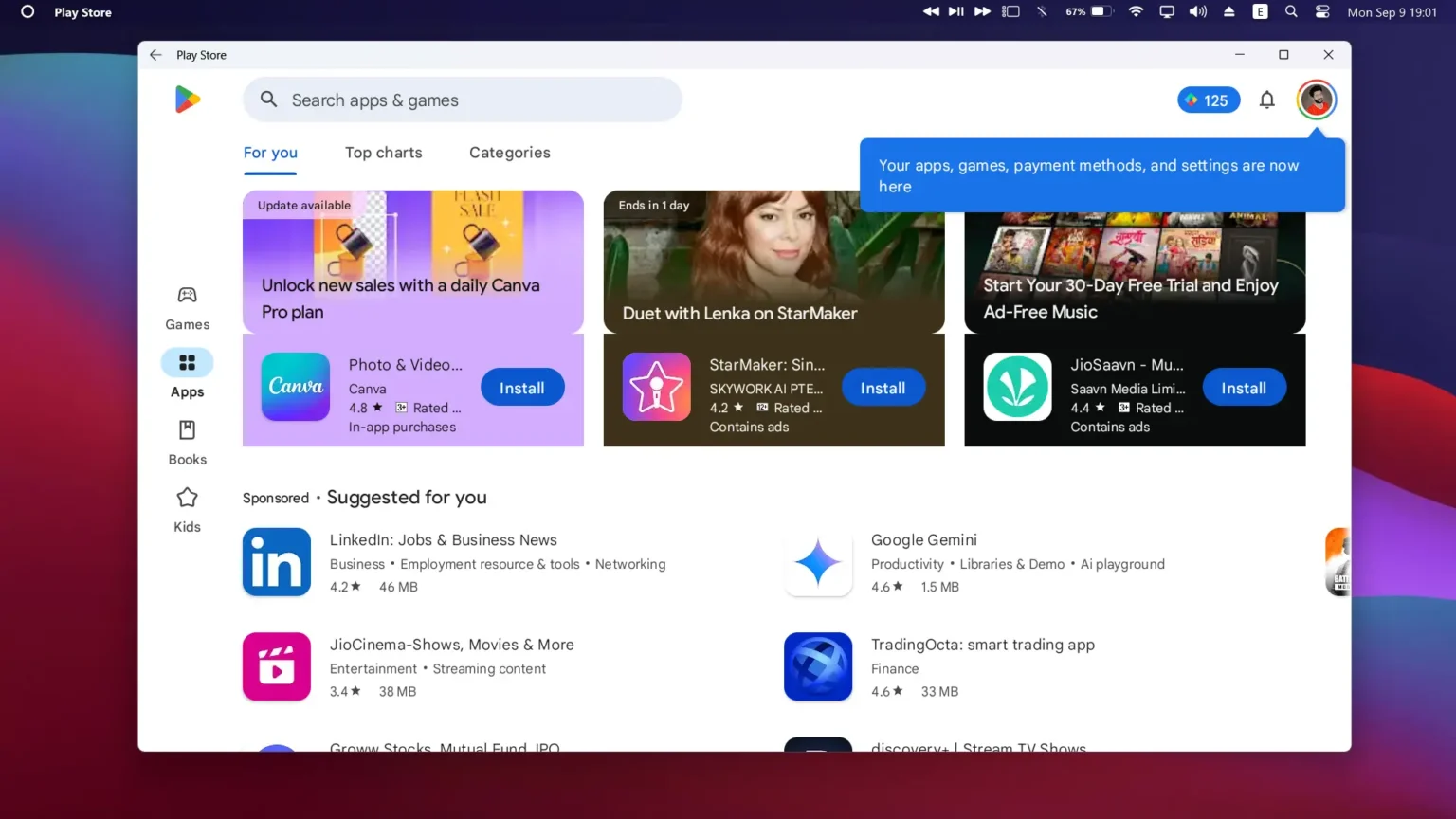Open Google Gemini listing title
This screenshot has height=819, width=1456.
click(924, 539)
